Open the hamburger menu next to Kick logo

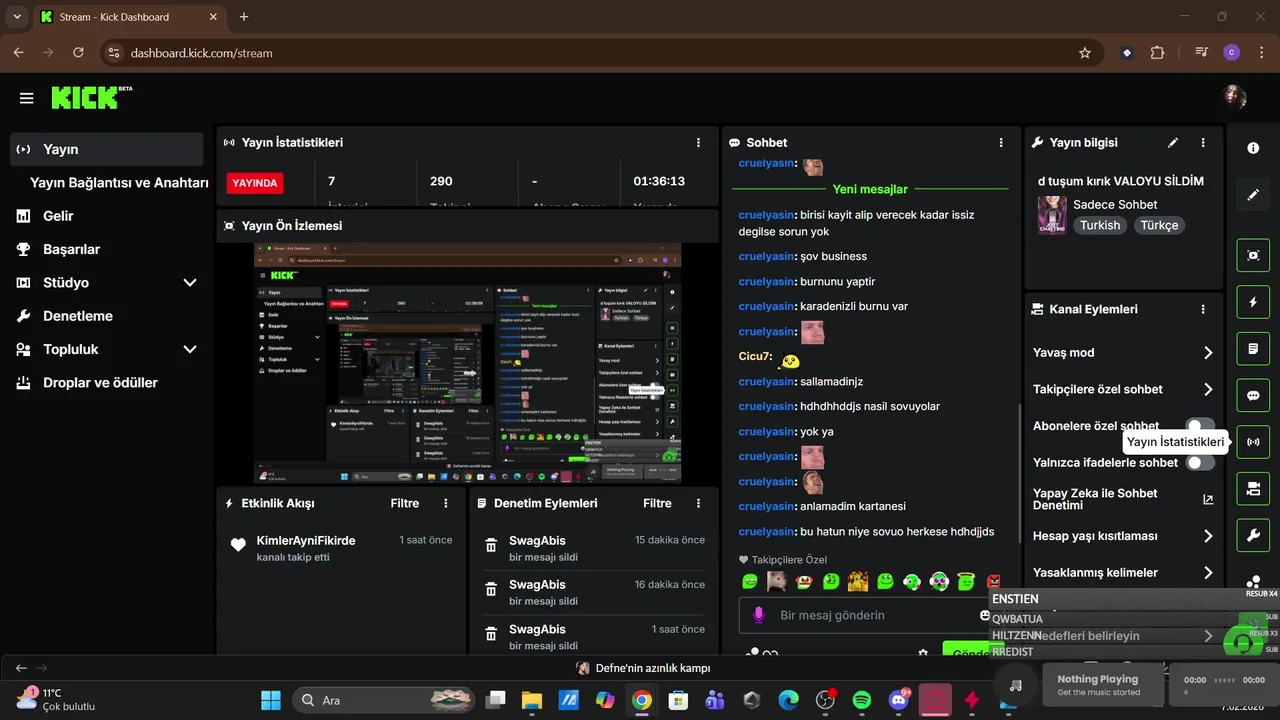point(27,98)
